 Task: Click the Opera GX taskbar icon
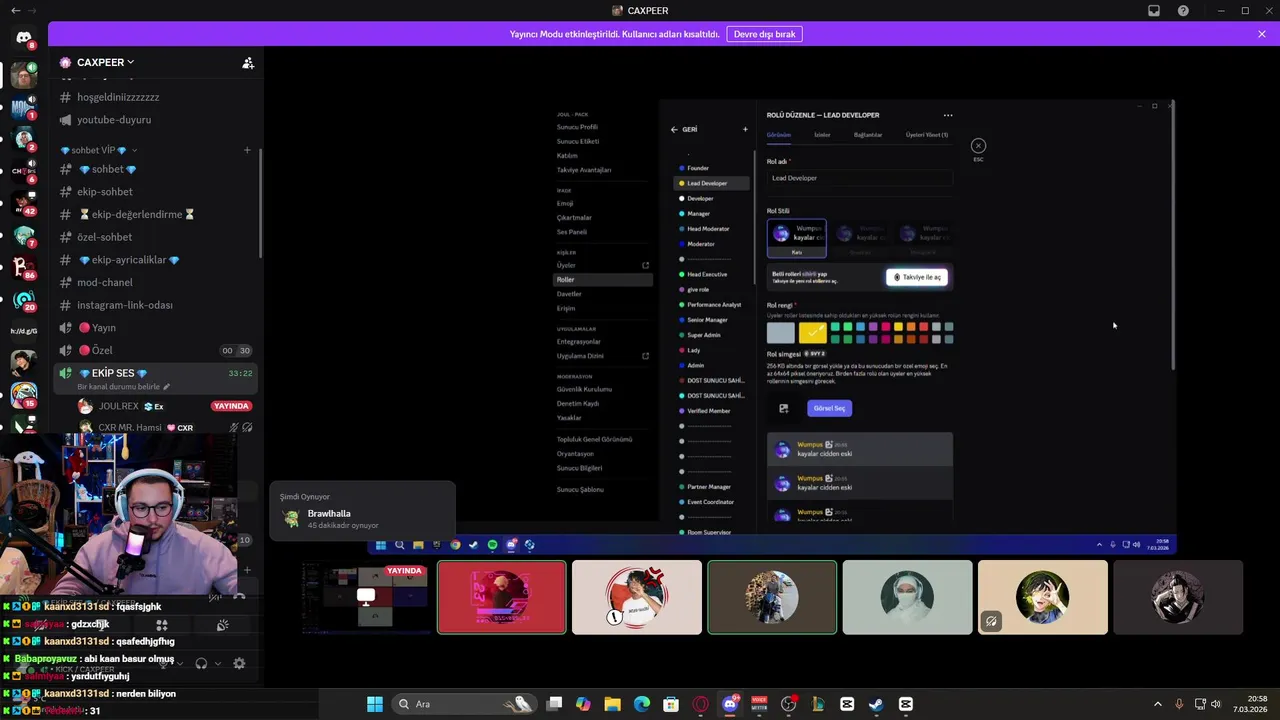(x=700, y=704)
